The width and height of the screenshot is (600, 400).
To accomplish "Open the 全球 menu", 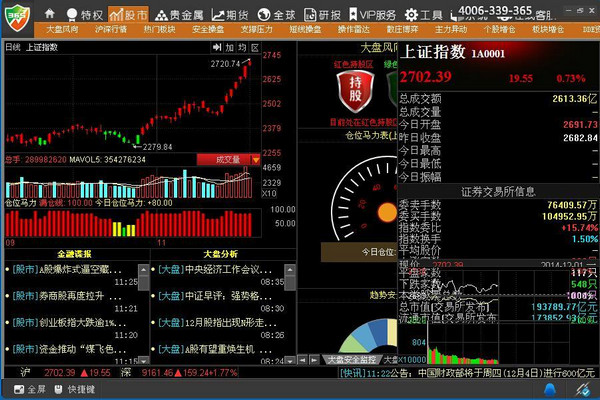I will click(277, 15).
